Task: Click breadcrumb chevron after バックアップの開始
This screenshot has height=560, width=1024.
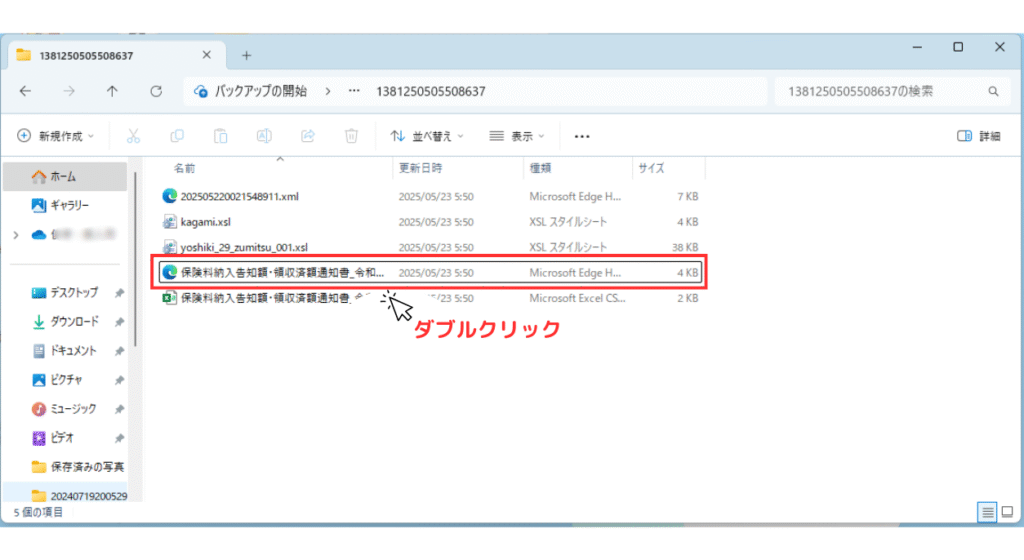Action: coord(328,91)
